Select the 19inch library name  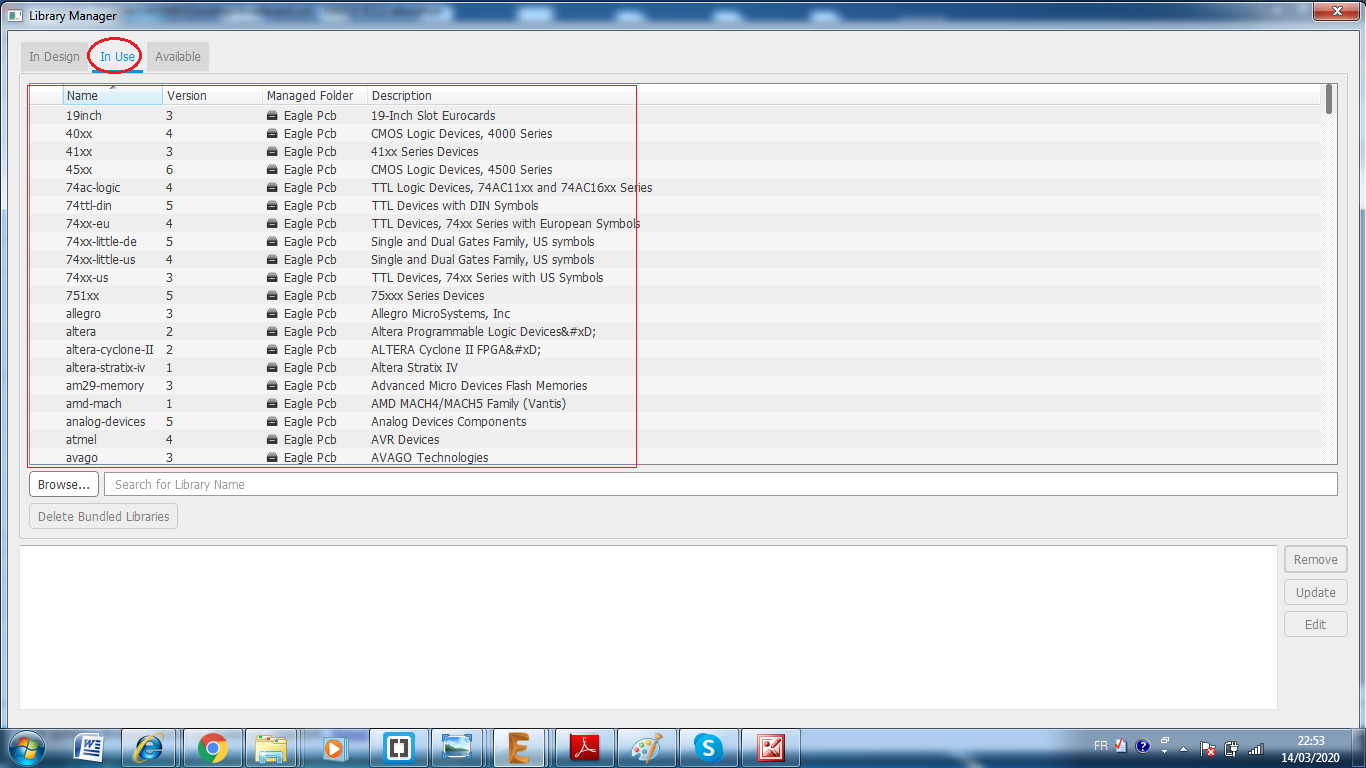(84, 116)
